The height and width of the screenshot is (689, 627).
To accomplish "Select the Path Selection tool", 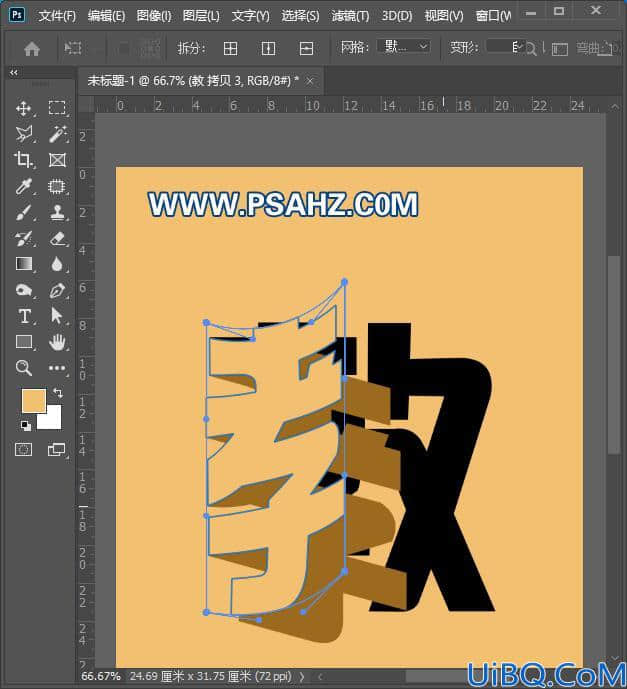I will 57,316.
